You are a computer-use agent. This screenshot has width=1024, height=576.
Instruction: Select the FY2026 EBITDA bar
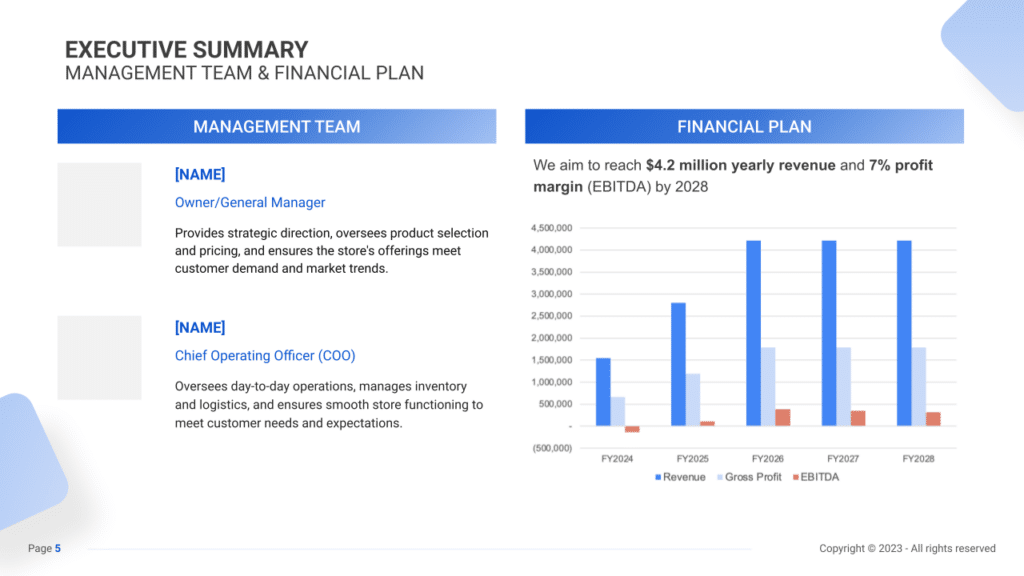[x=783, y=417]
